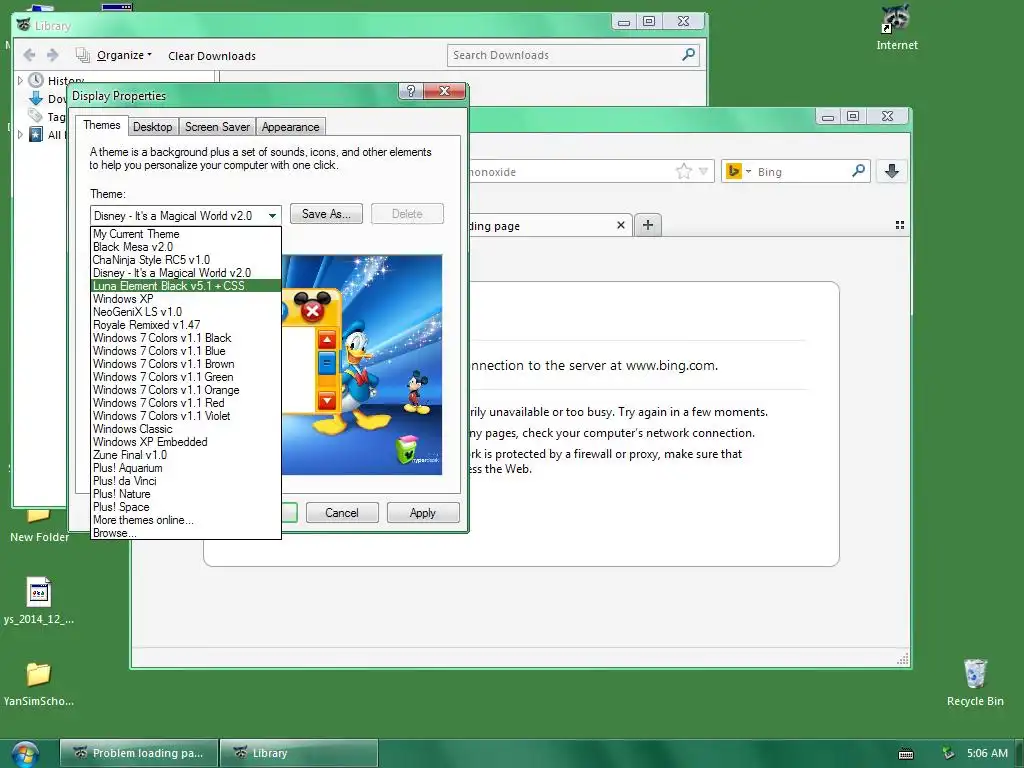Click the tab groups grid icon

pos(900,225)
